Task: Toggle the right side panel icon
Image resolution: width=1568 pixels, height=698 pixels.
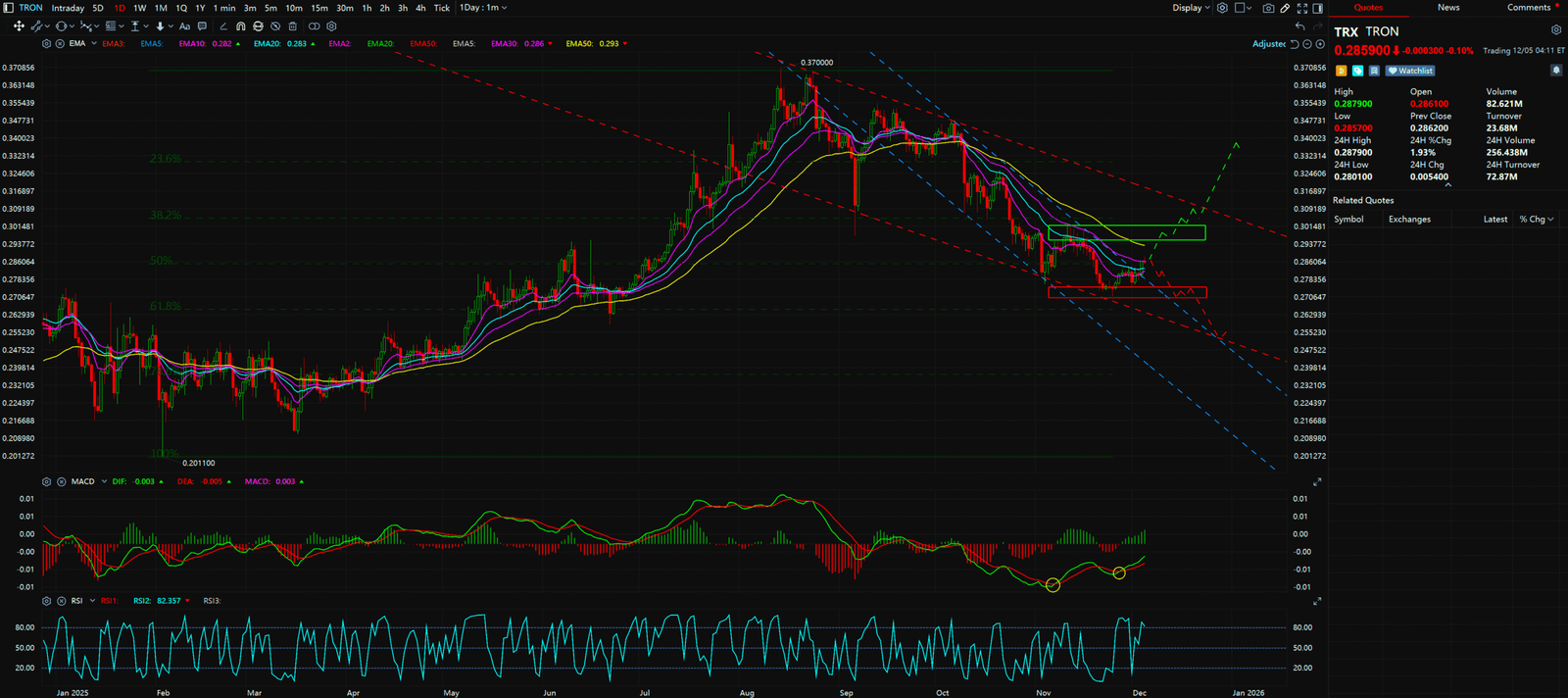Action: 1317,8
